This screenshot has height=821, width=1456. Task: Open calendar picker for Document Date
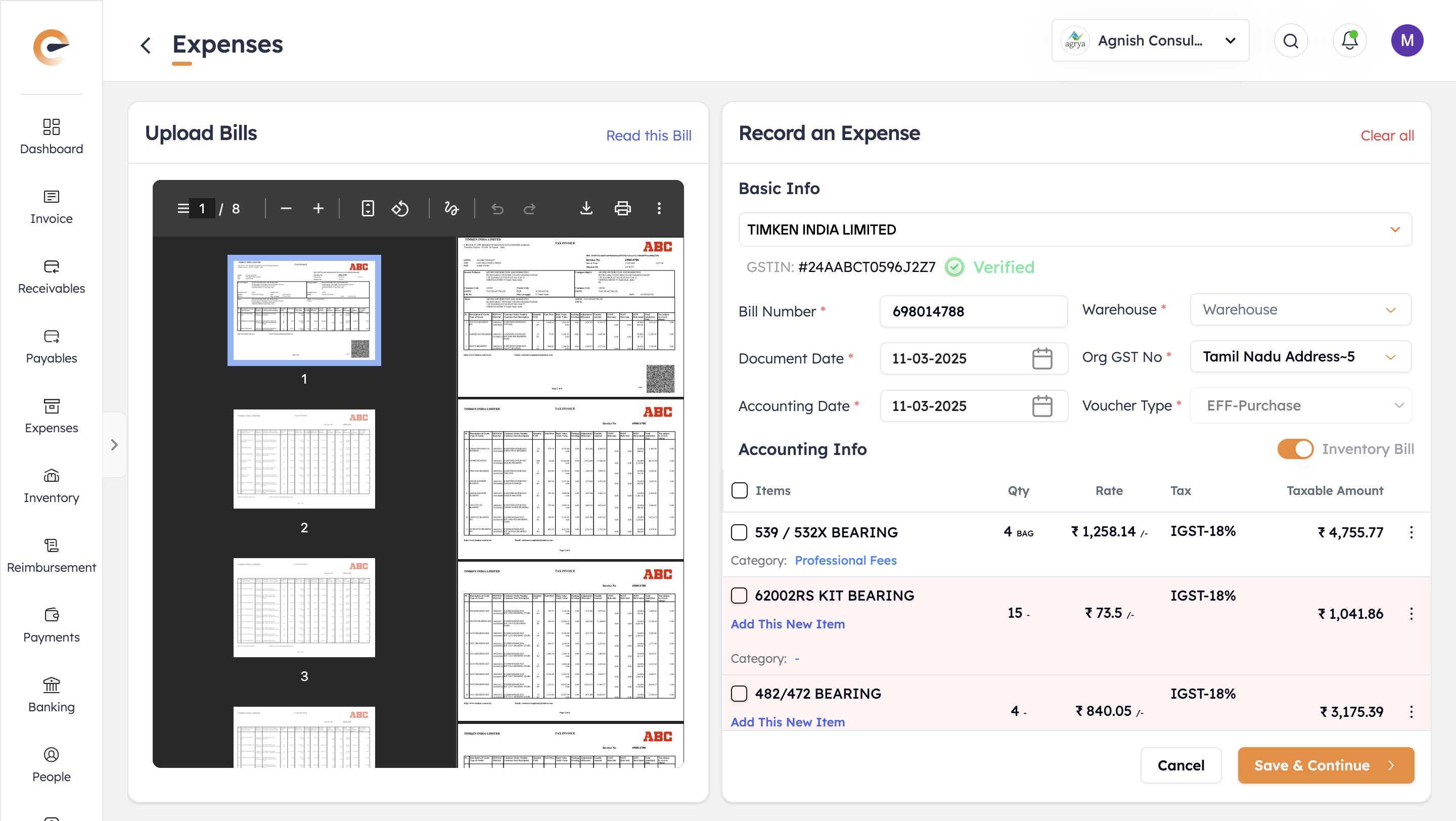point(1041,358)
